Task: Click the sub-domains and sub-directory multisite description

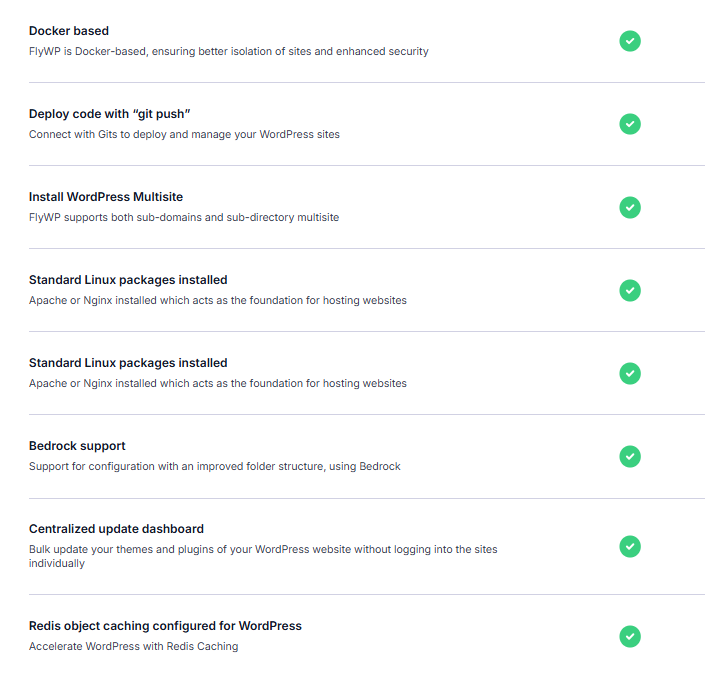Action: [x=183, y=218]
